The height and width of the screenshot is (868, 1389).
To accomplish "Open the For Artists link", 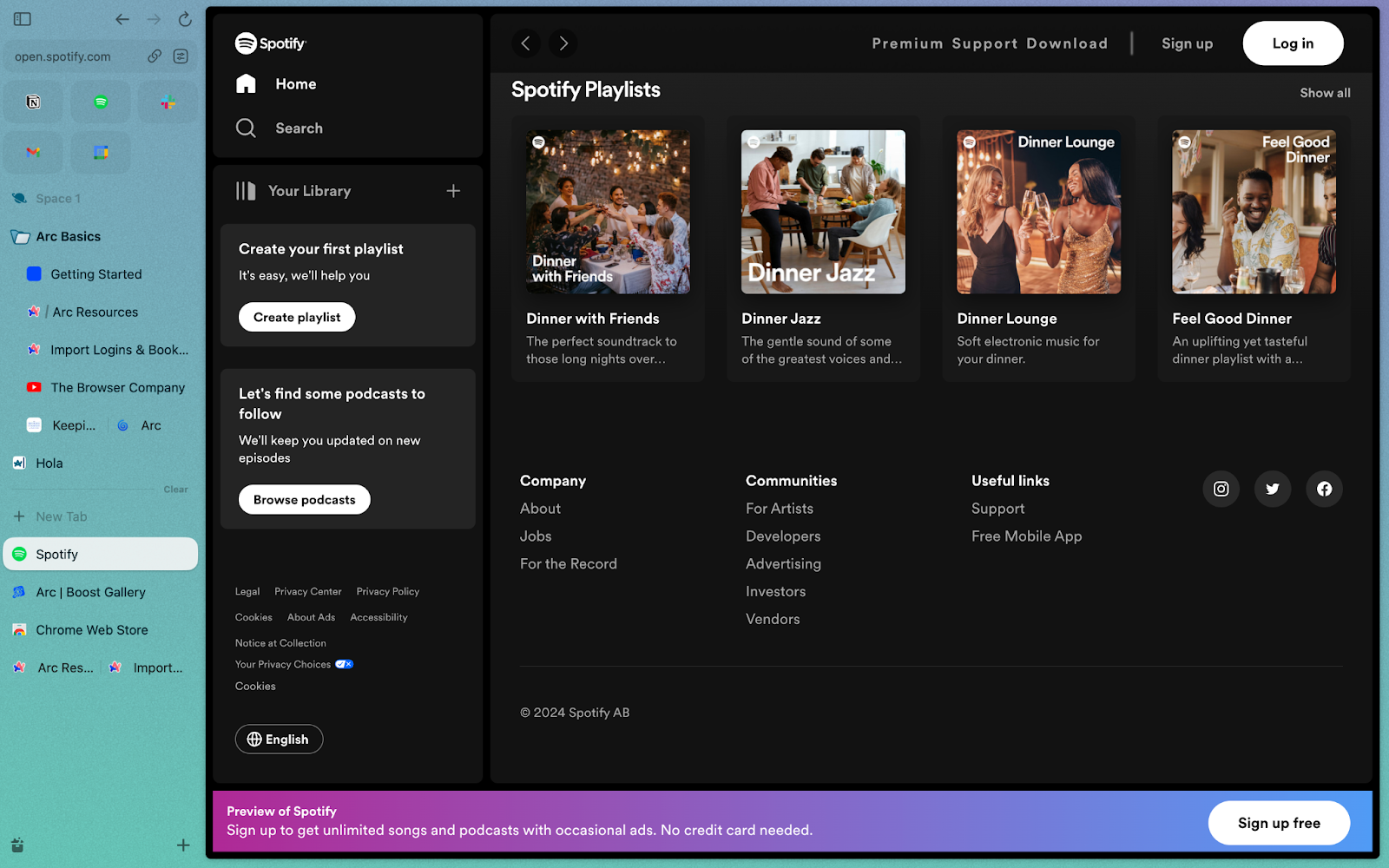I will point(780,509).
